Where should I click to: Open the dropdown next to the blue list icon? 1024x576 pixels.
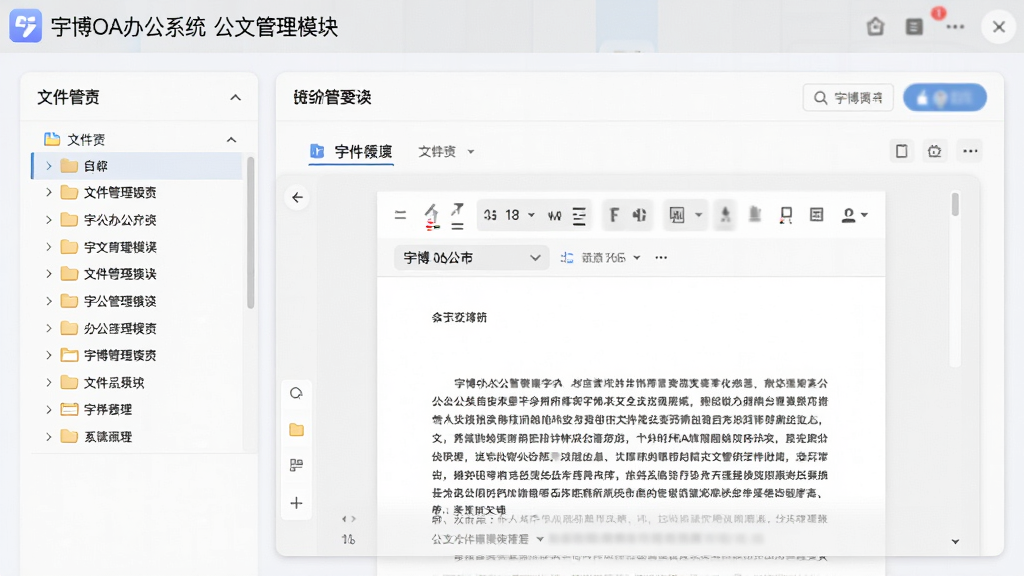point(637,257)
